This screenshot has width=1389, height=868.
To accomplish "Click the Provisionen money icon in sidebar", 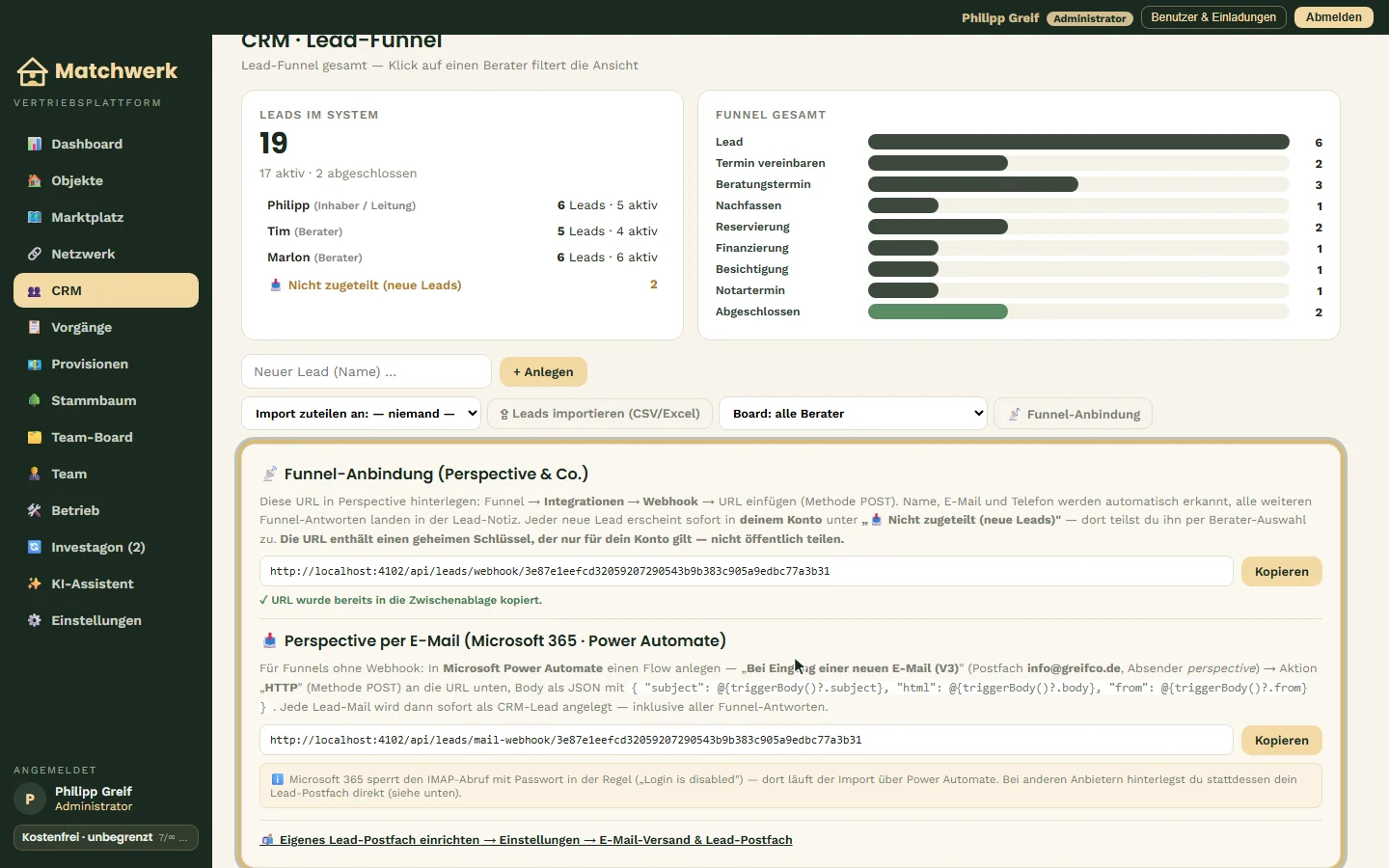I will [35, 364].
